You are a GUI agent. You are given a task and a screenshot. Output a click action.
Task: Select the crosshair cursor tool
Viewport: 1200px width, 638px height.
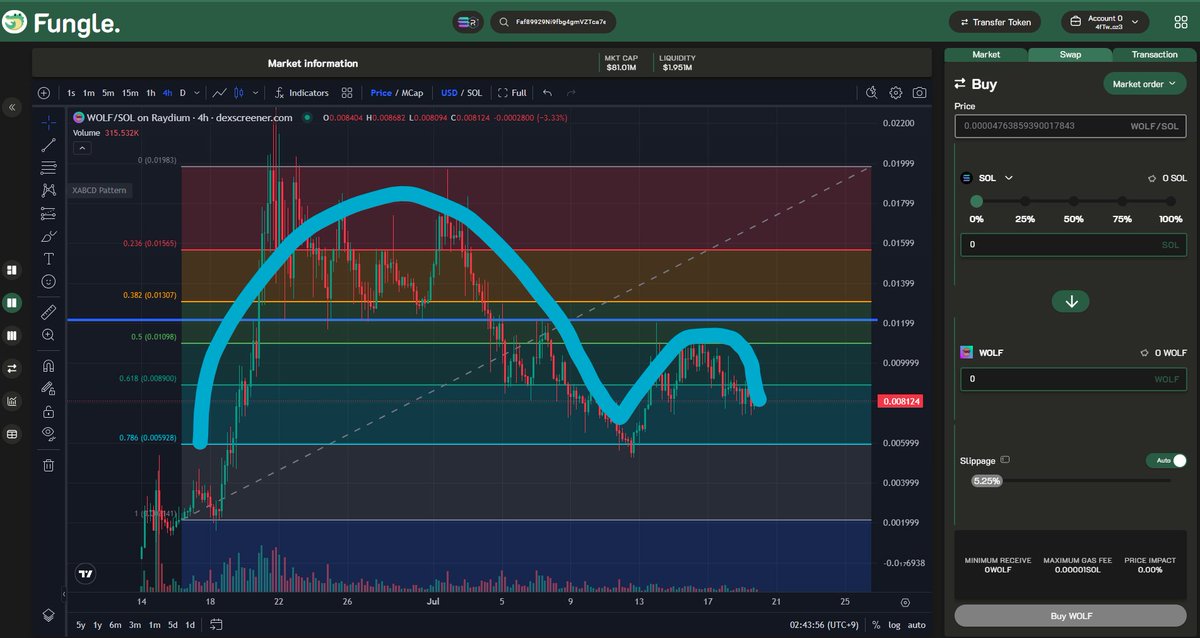[48, 122]
